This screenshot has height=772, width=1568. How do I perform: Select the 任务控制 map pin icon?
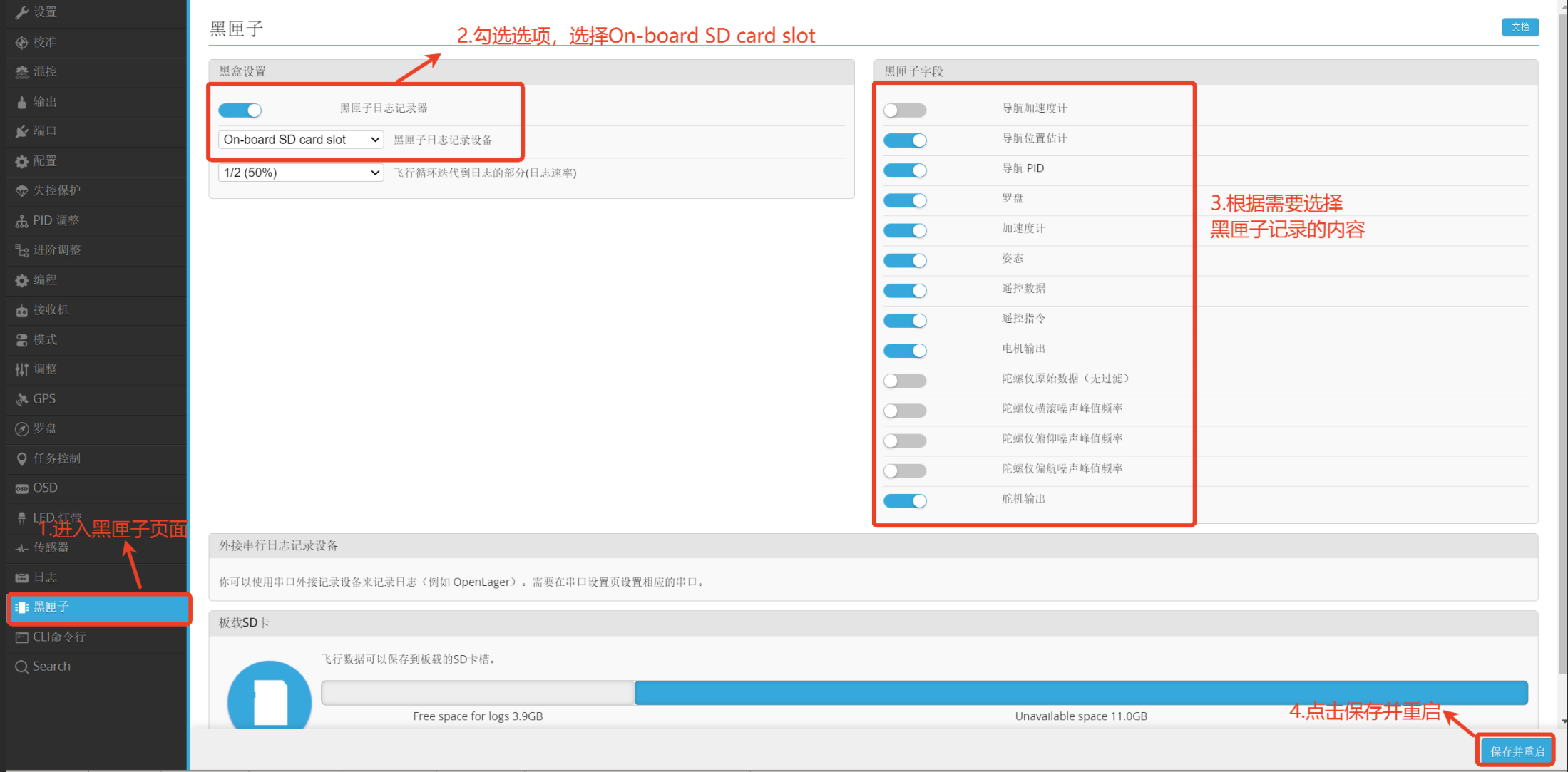(22, 458)
